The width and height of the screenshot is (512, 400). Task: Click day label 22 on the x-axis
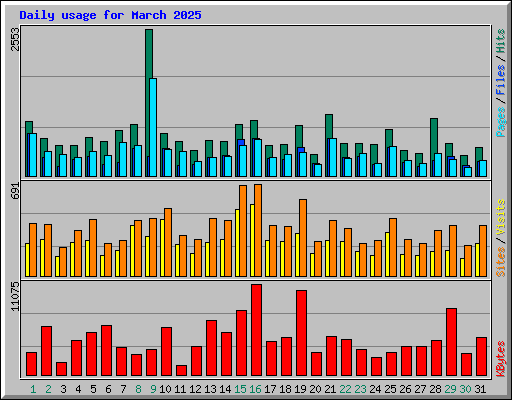coord(345,389)
